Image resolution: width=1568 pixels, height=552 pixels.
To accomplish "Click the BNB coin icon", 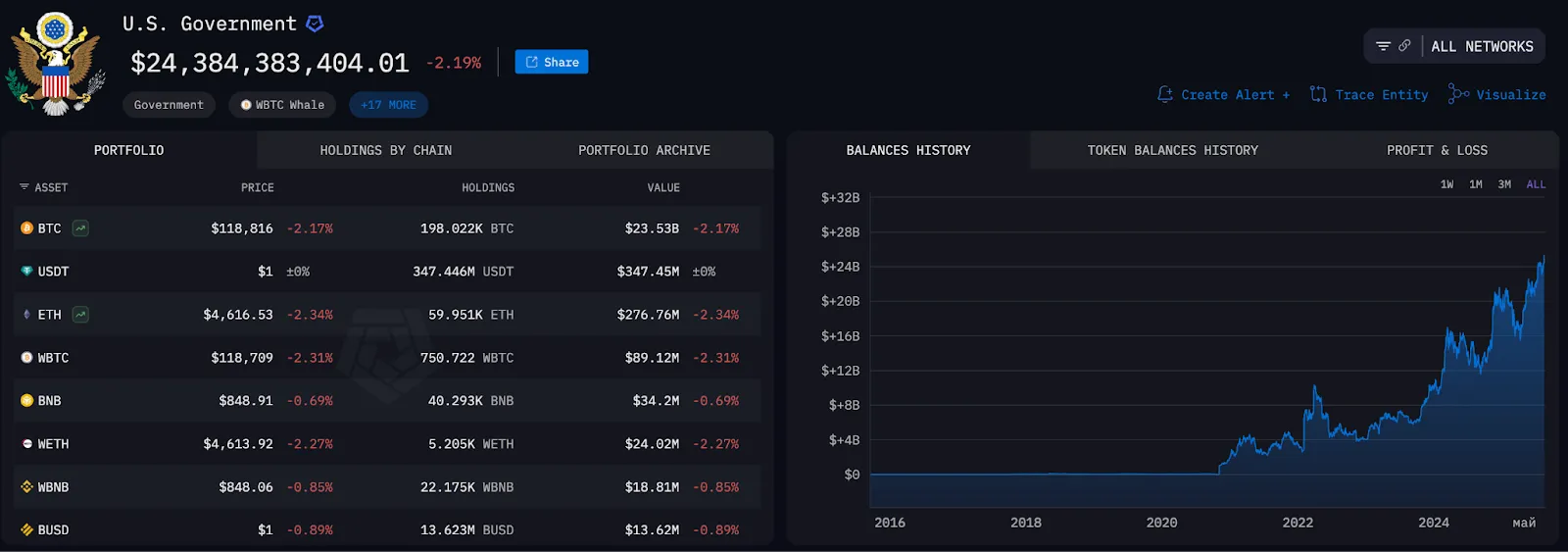I will [x=27, y=401].
